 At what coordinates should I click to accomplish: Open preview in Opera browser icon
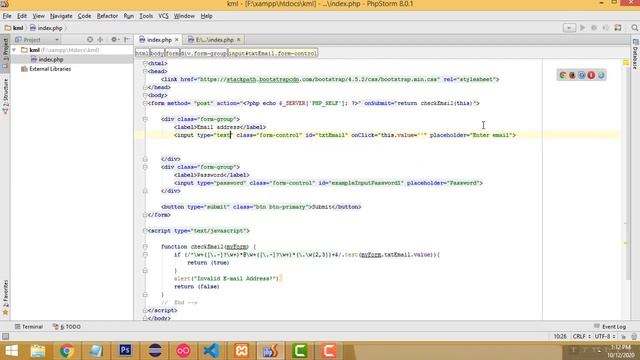pyautogui.click(x=591, y=75)
